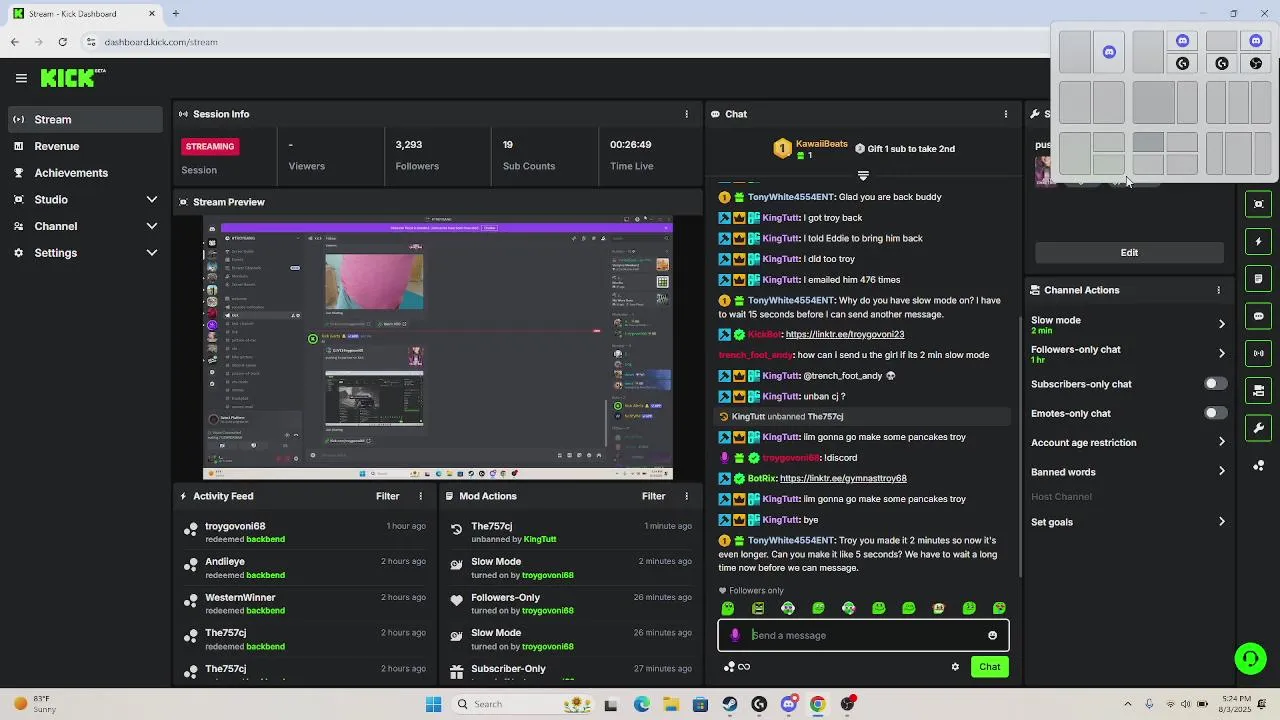This screenshot has width=1280, height=720.
Task: Open the linktr.ee/gymnasttroy68 link
Action: click(843, 478)
